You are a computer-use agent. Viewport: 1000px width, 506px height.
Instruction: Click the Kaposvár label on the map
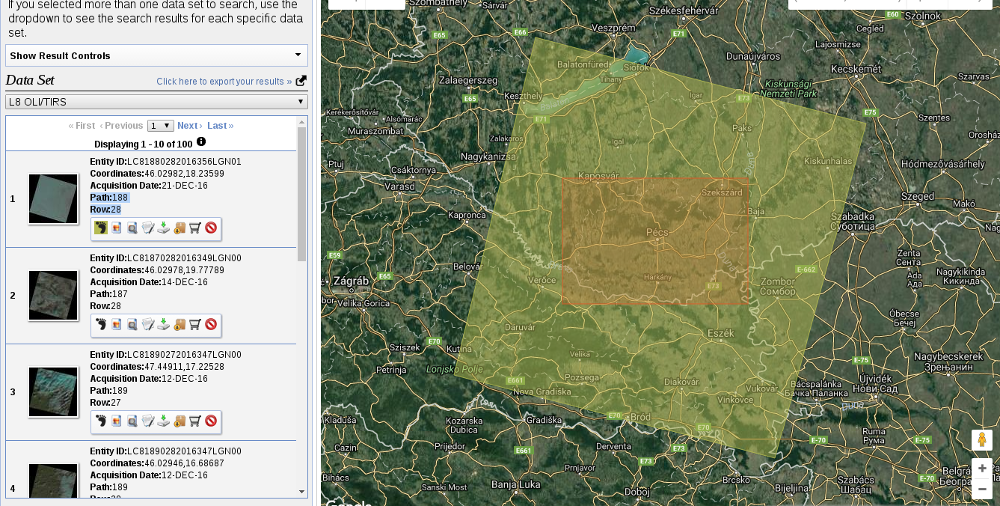point(599,175)
